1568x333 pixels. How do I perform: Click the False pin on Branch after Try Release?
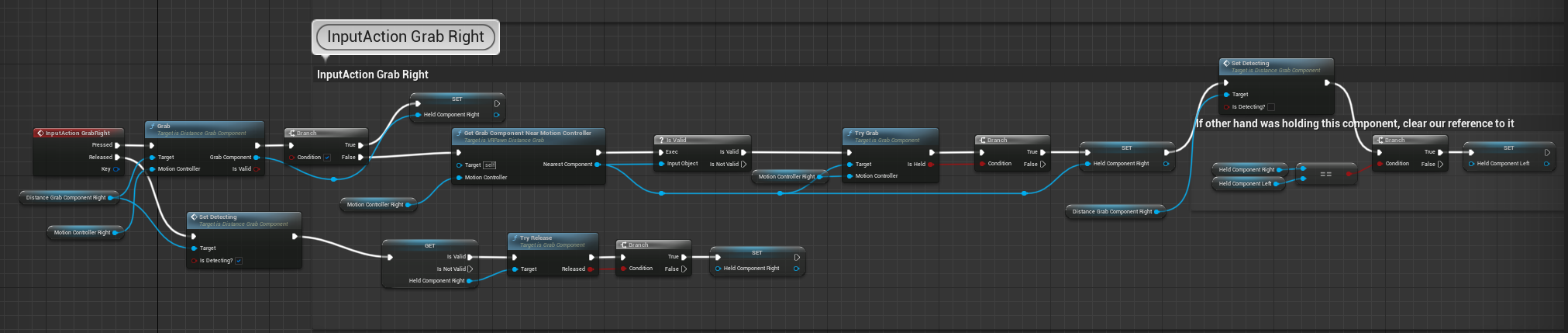point(684,269)
